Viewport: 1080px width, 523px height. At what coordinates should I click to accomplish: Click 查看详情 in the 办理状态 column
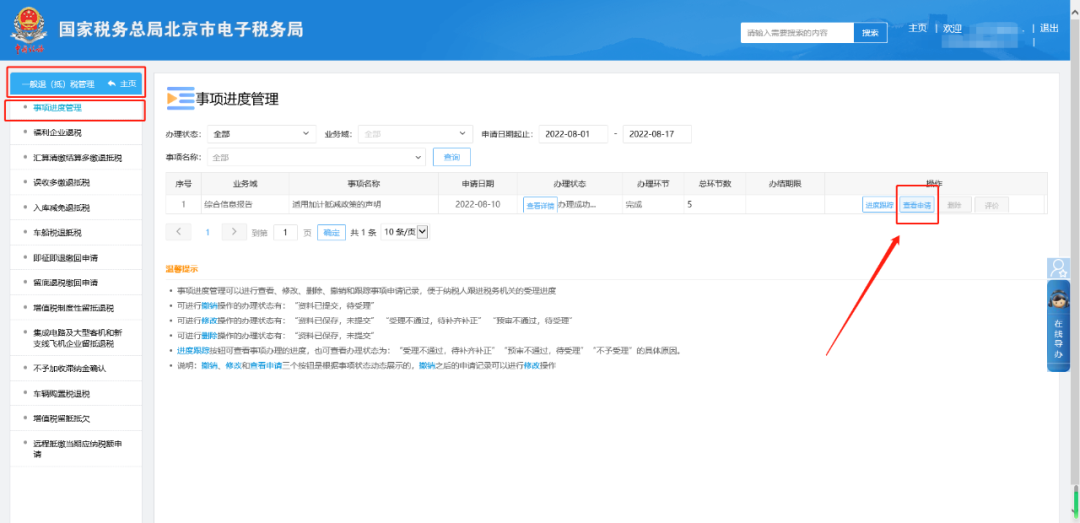(540, 205)
